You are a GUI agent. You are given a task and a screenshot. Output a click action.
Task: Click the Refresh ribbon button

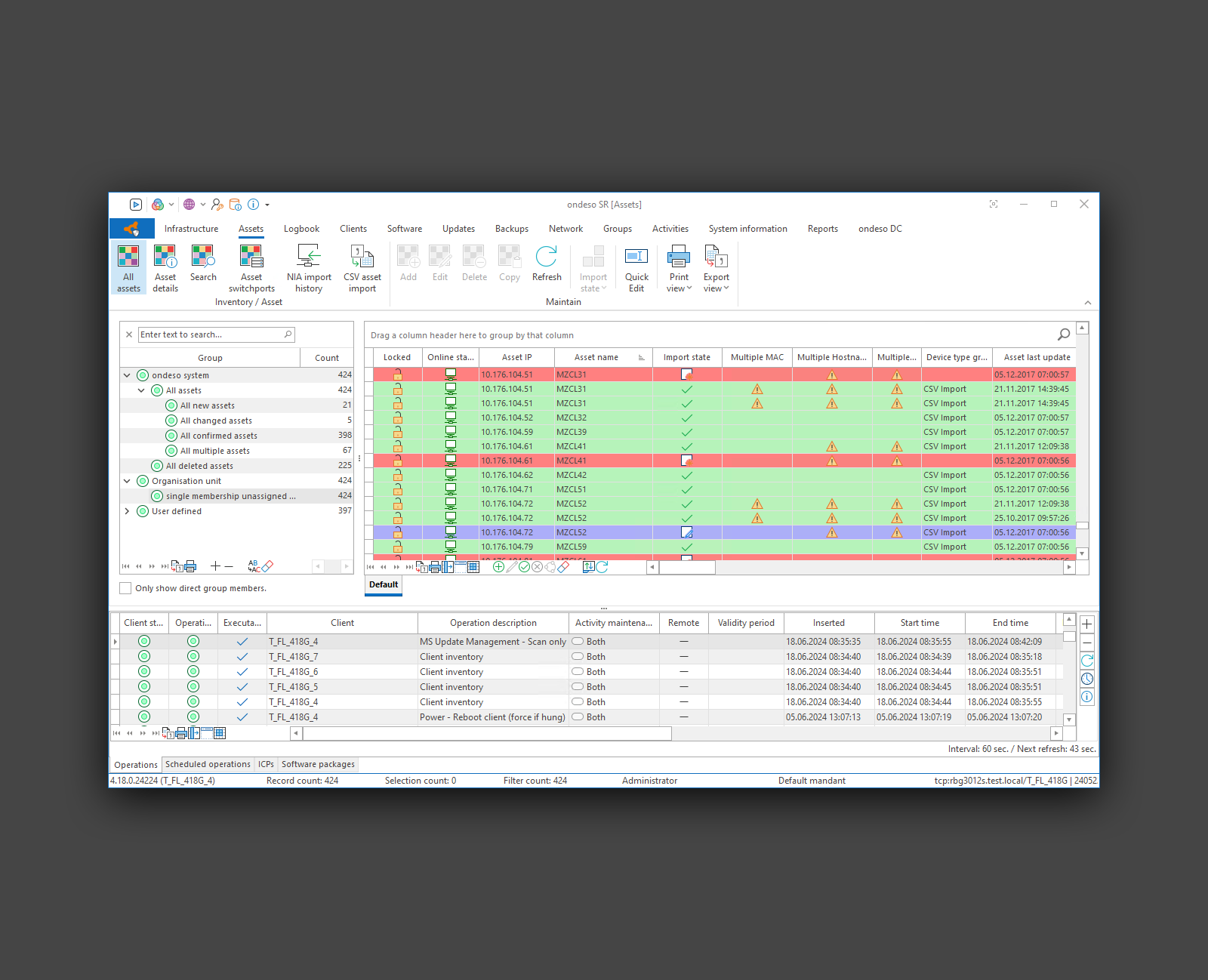pyautogui.click(x=547, y=263)
